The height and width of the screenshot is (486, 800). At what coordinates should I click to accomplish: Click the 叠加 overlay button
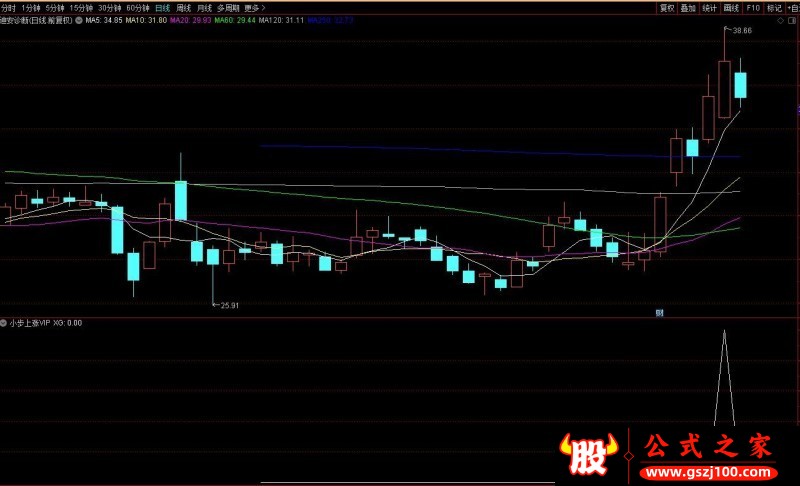pos(688,8)
